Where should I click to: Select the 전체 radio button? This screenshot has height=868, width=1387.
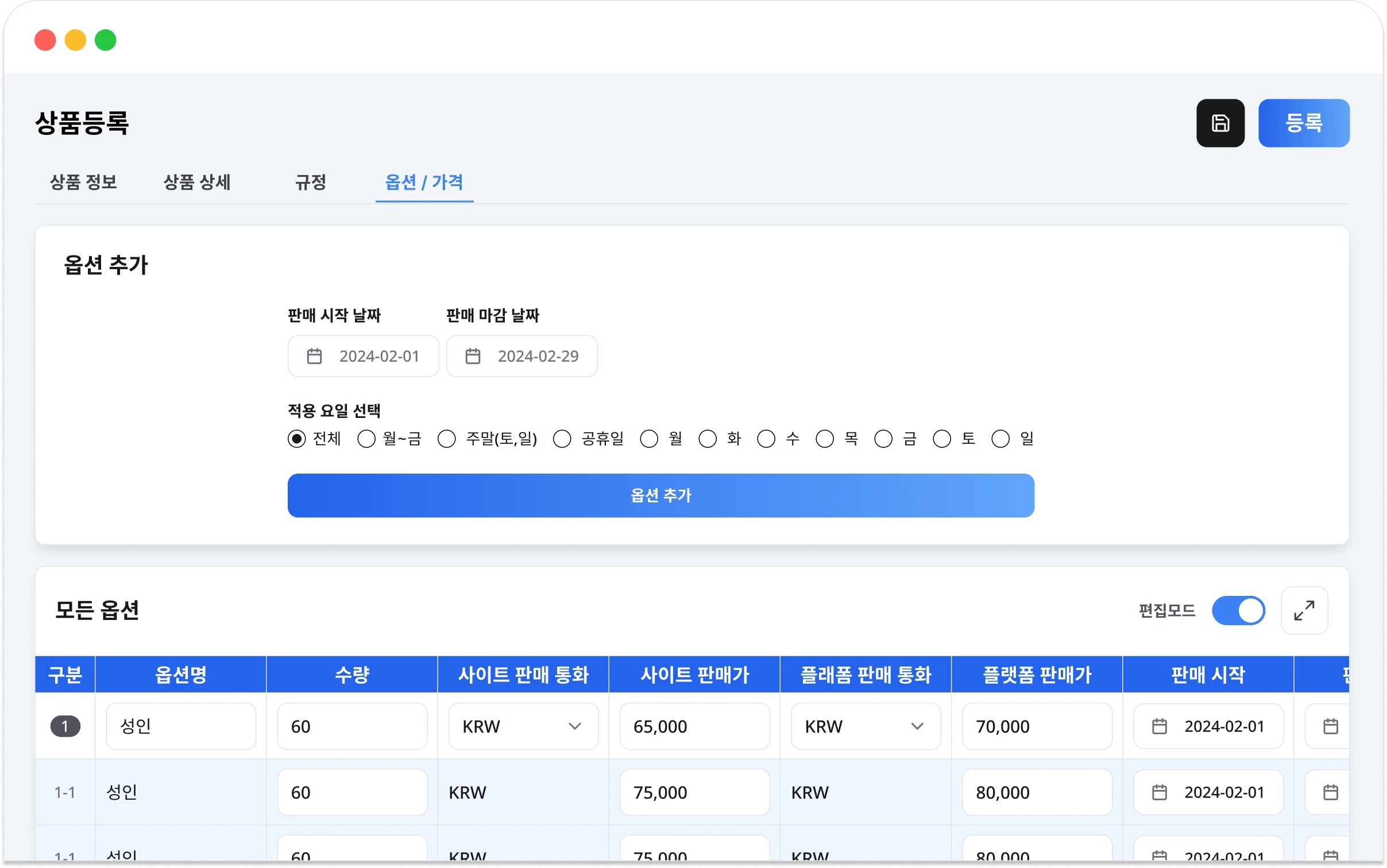tap(296, 439)
